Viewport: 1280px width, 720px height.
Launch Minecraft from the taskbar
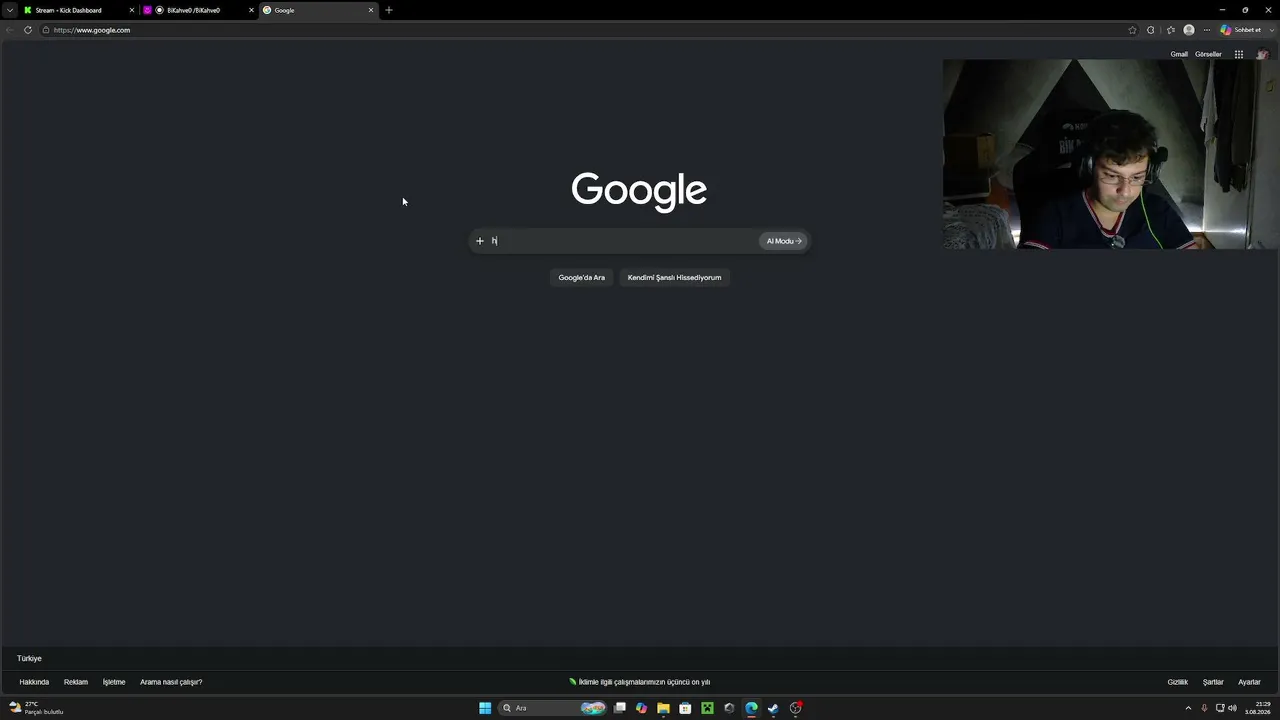tap(707, 708)
